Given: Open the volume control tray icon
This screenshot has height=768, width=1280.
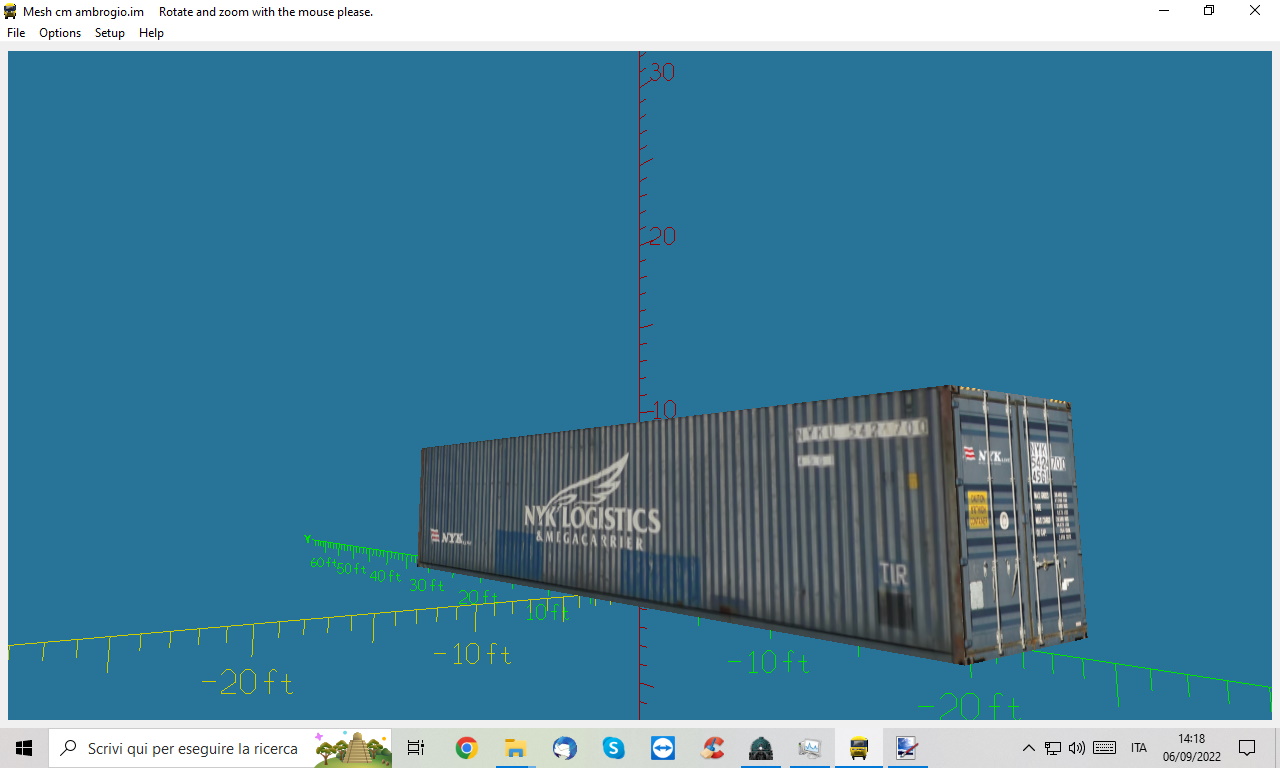Looking at the screenshot, I should click(1077, 748).
